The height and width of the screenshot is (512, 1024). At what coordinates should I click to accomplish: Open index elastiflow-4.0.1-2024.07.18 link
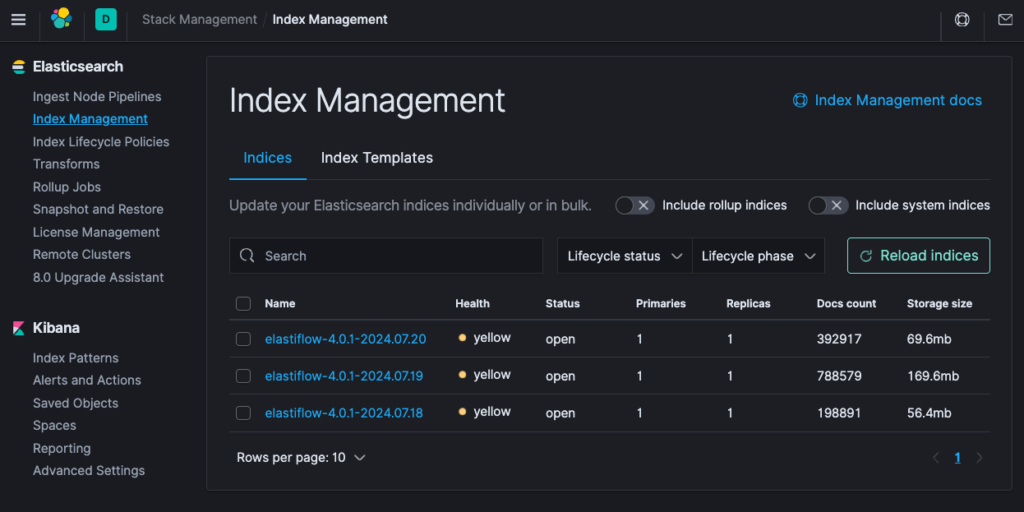tap(344, 413)
